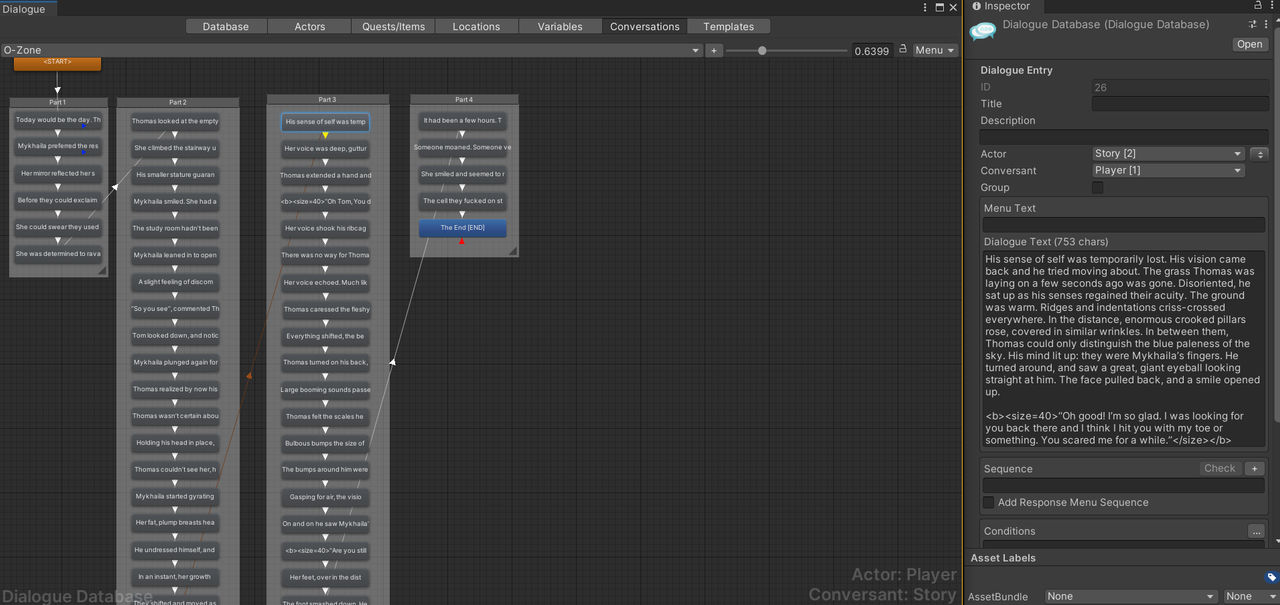Open the Actor dropdown showing Story [2]

1168,154
